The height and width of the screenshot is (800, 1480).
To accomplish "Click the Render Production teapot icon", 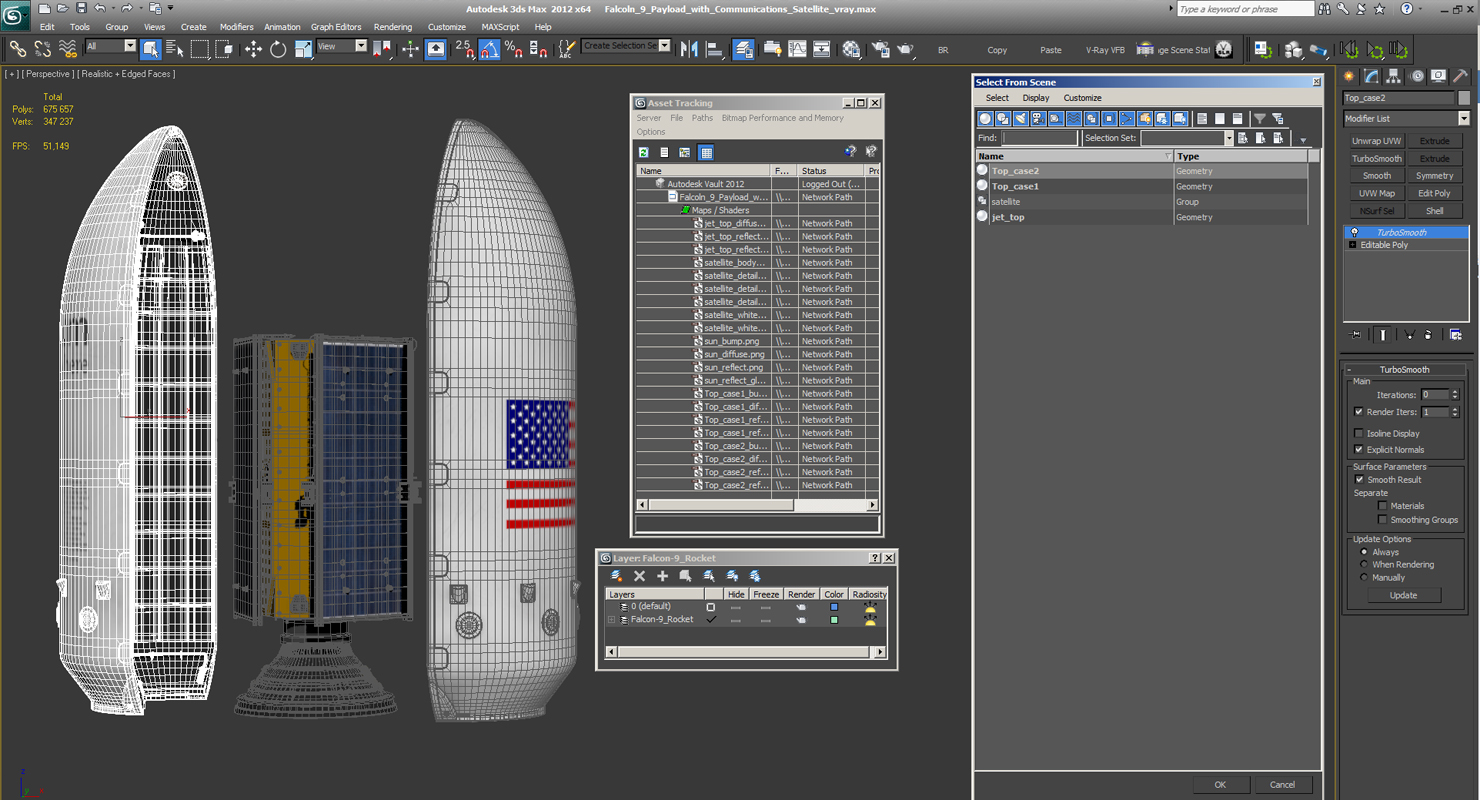I will pos(906,49).
